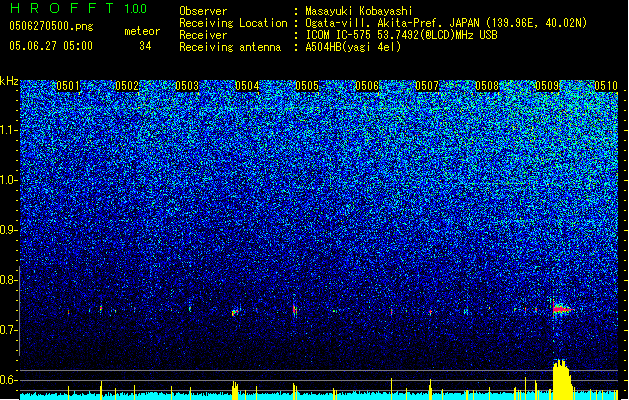The width and height of the screenshot is (629, 400).
Task: Click the 0502 time marker
Action: pos(127,86)
